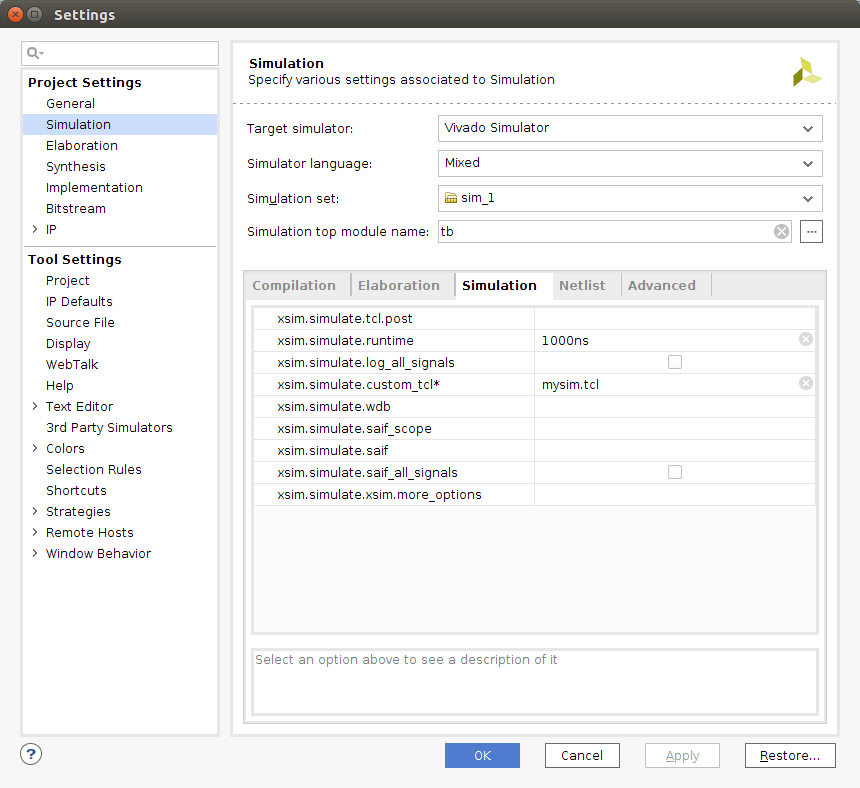Viewport: 860px width, 788px height.
Task: Select Synthesis in Project Settings
Action: coord(76,167)
